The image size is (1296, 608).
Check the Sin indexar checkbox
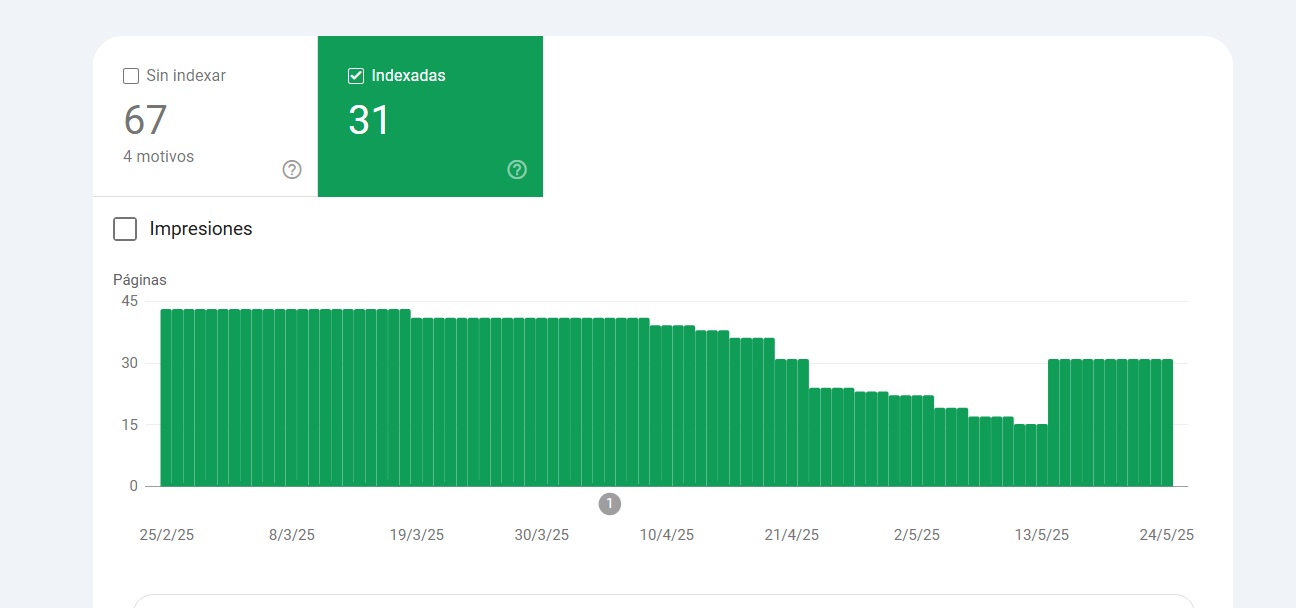click(x=130, y=75)
